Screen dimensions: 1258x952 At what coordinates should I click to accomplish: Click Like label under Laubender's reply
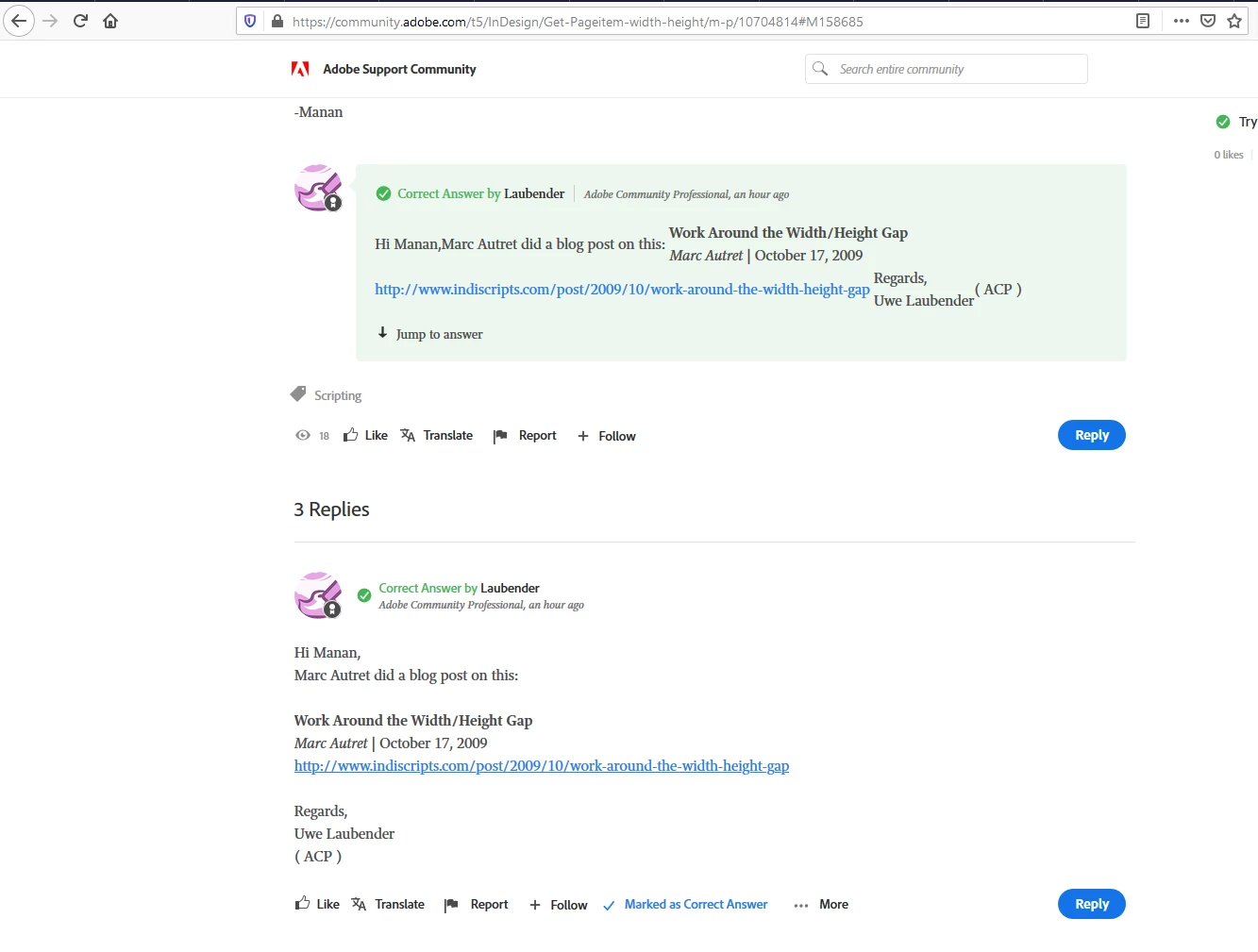327,904
